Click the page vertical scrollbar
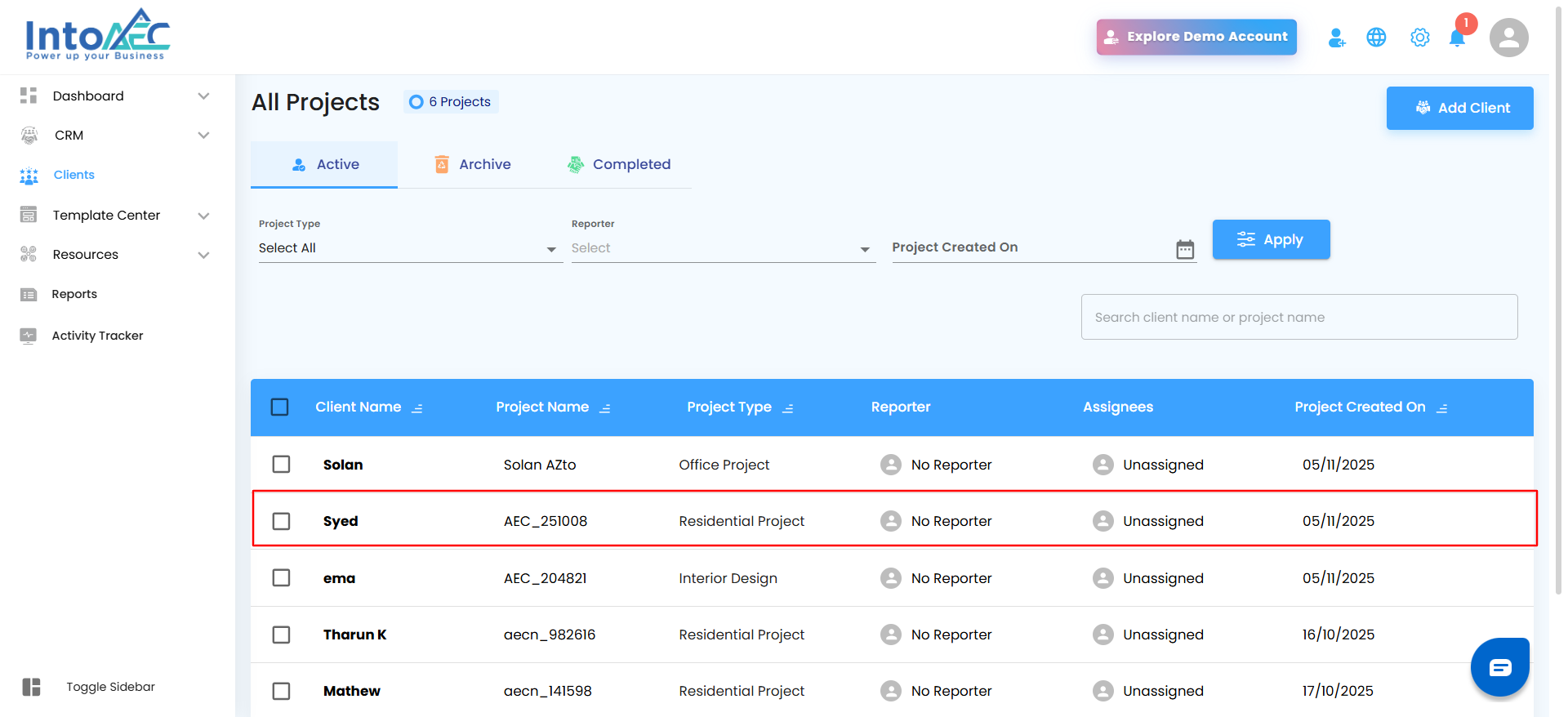 1558,327
